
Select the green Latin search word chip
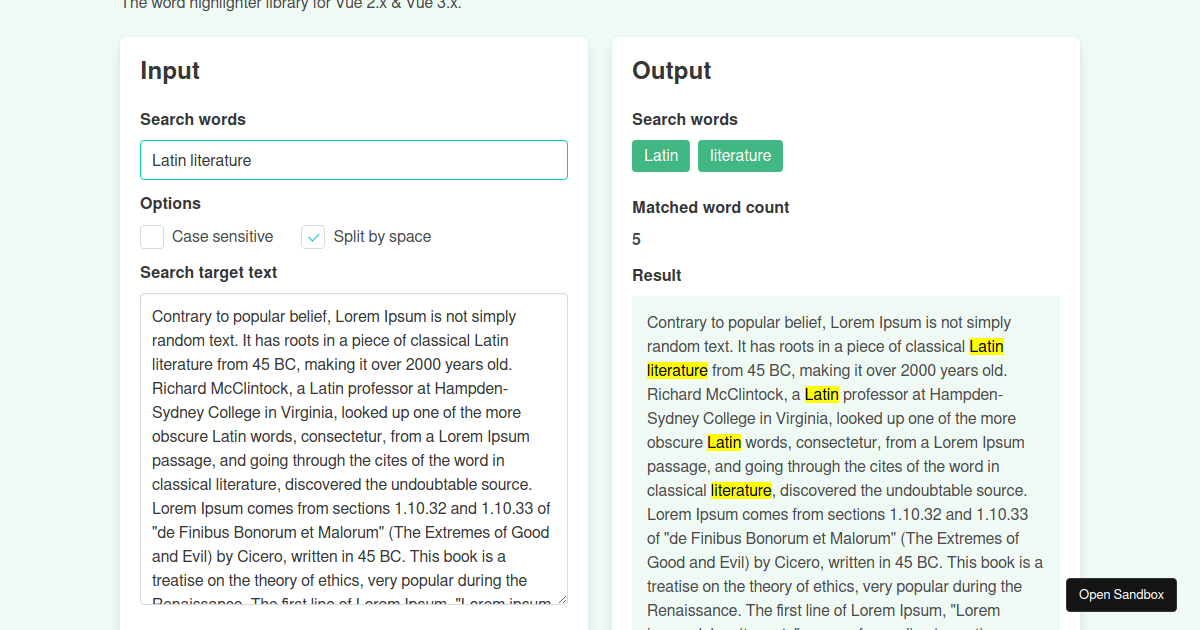[x=660, y=155]
